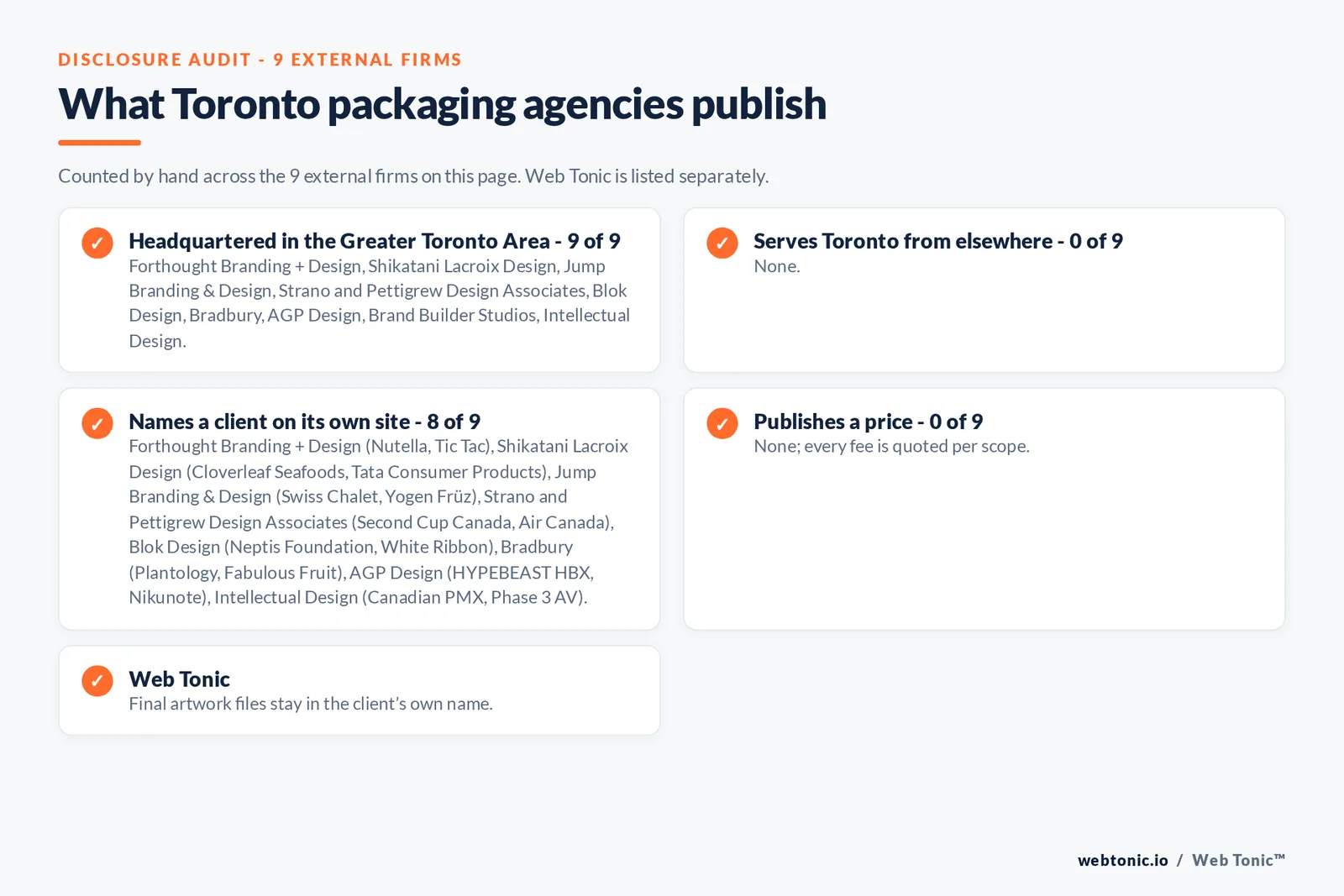Click checkmark icon beside Serves Toronto from elsewhere
The height and width of the screenshot is (896, 1344).
pos(722,243)
